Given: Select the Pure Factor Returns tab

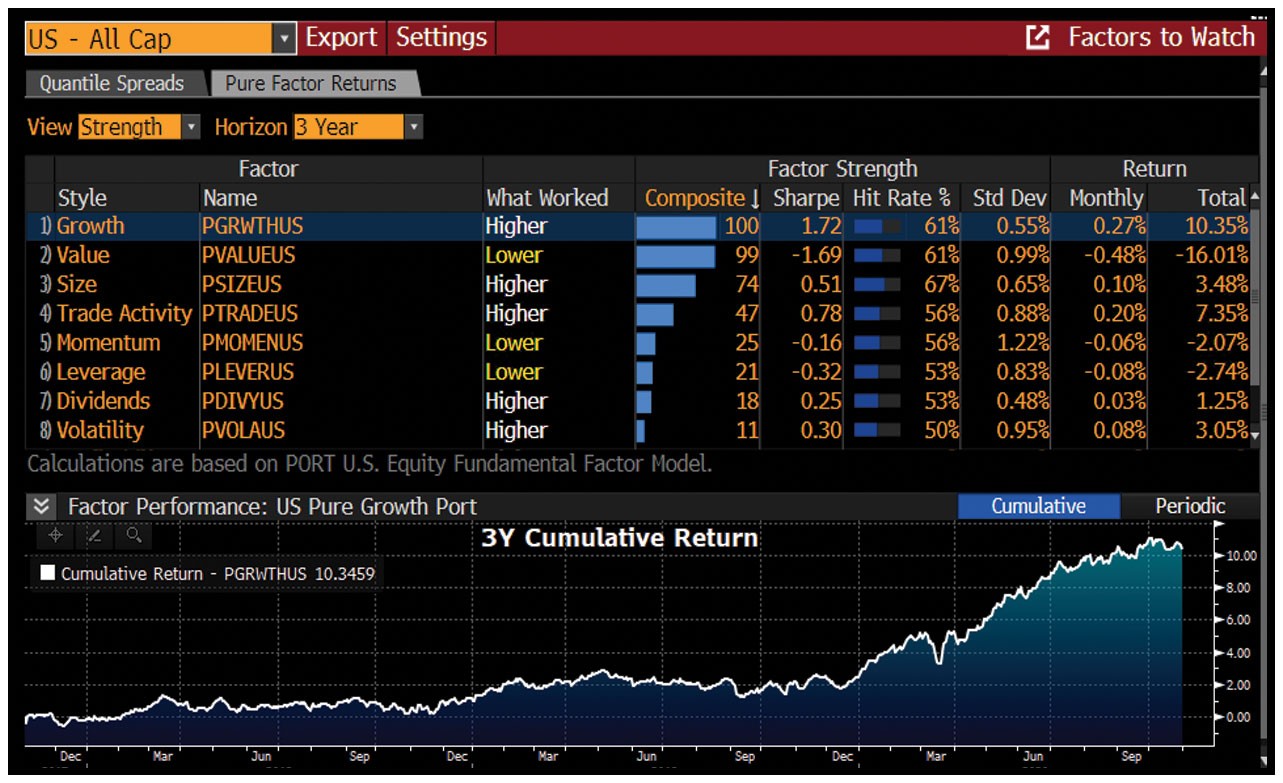Looking at the screenshot, I should (x=311, y=84).
